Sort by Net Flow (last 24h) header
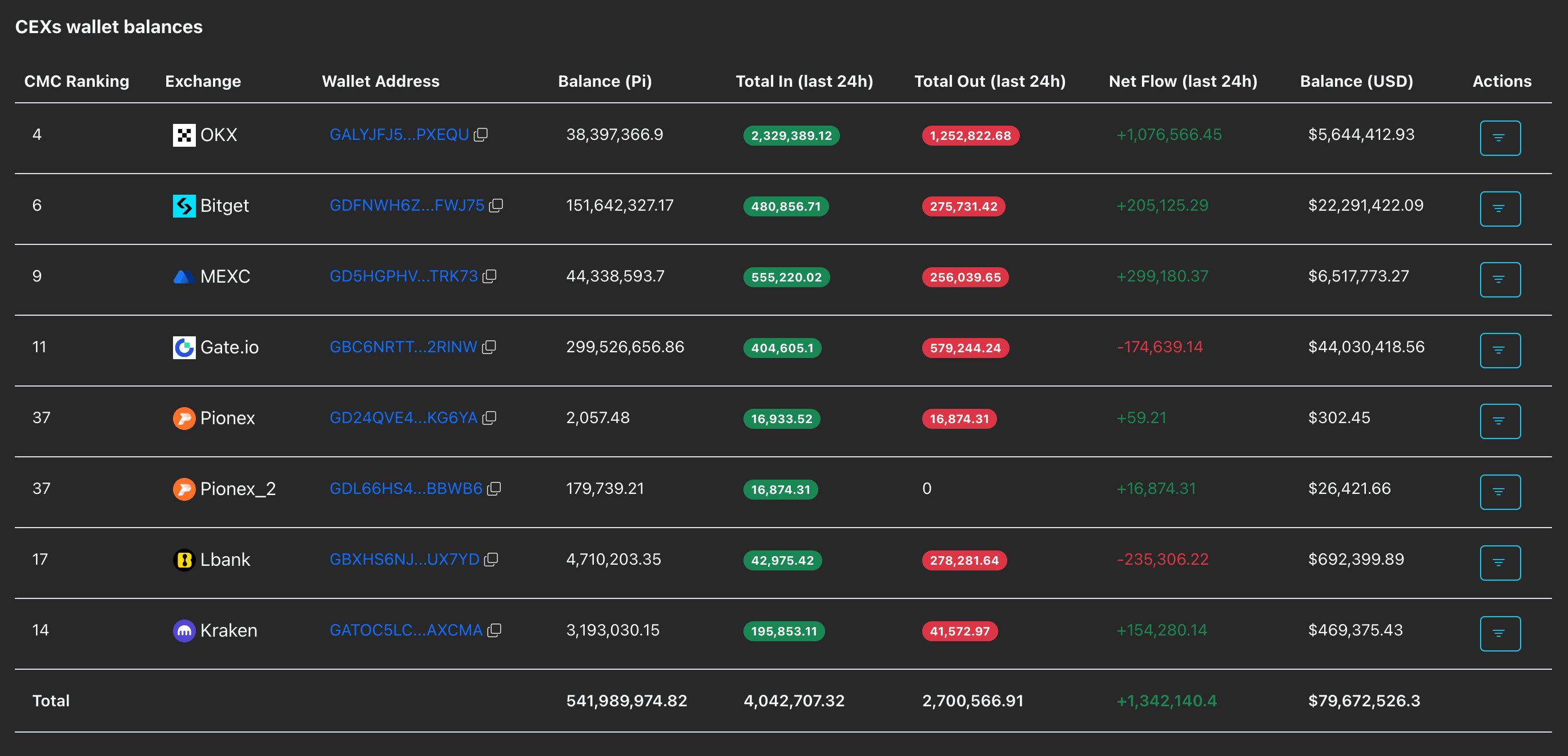Image resolution: width=1568 pixels, height=756 pixels. pyautogui.click(x=1183, y=81)
